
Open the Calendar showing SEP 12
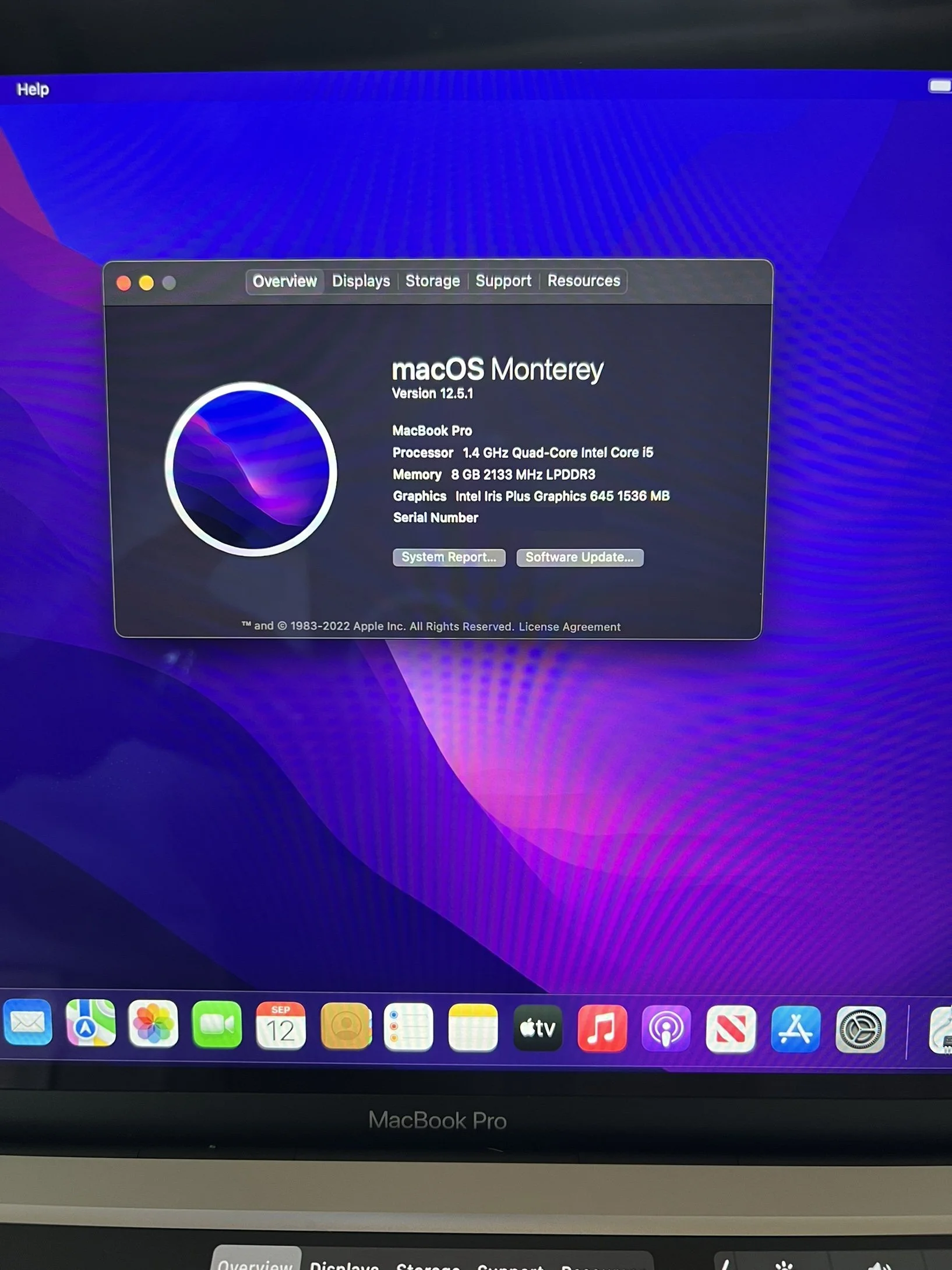281,1026
